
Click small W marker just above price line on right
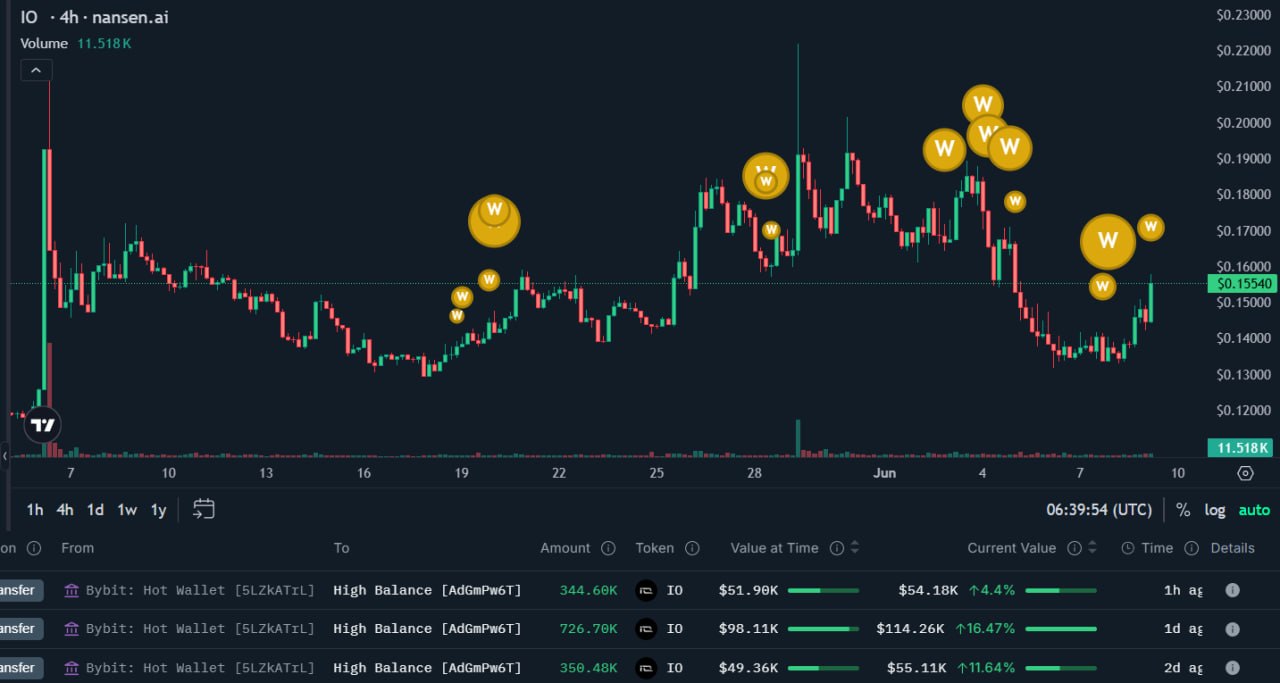tap(1102, 287)
